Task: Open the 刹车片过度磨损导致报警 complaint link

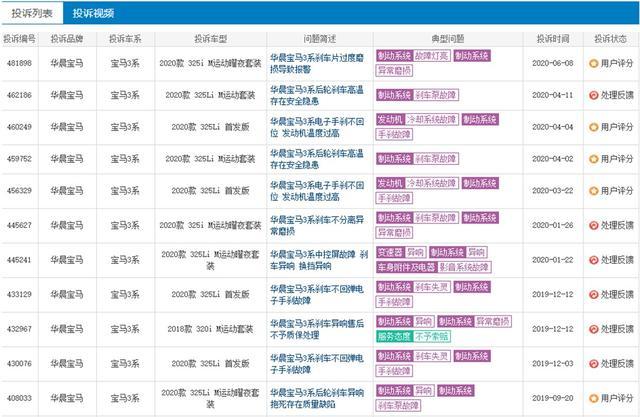Action: (317, 64)
